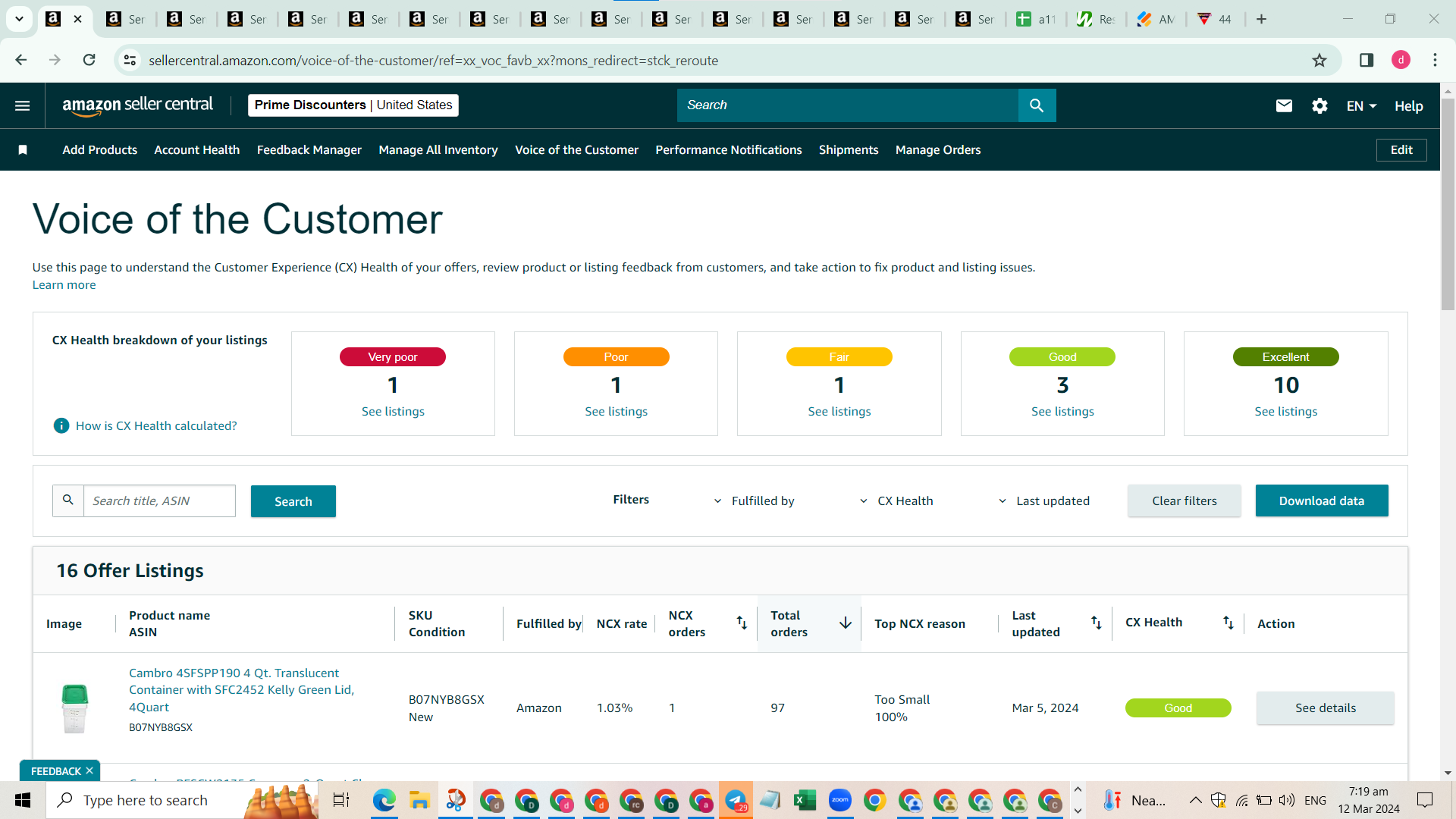Open Manage All Inventory menu item
This screenshot has height=819, width=1456.
point(438,150)
